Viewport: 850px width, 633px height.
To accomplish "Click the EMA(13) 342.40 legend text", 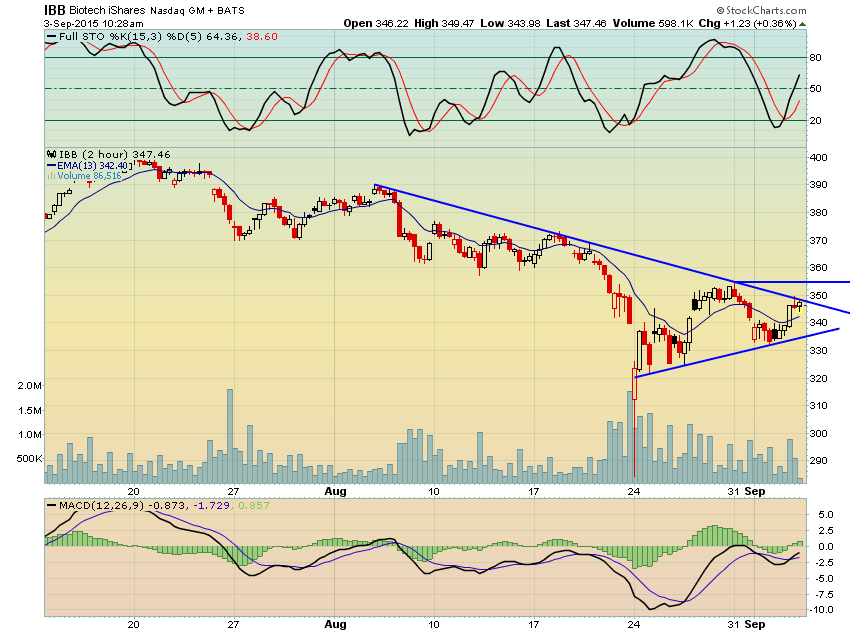I will pyautogui.click(x=93, y=165).
